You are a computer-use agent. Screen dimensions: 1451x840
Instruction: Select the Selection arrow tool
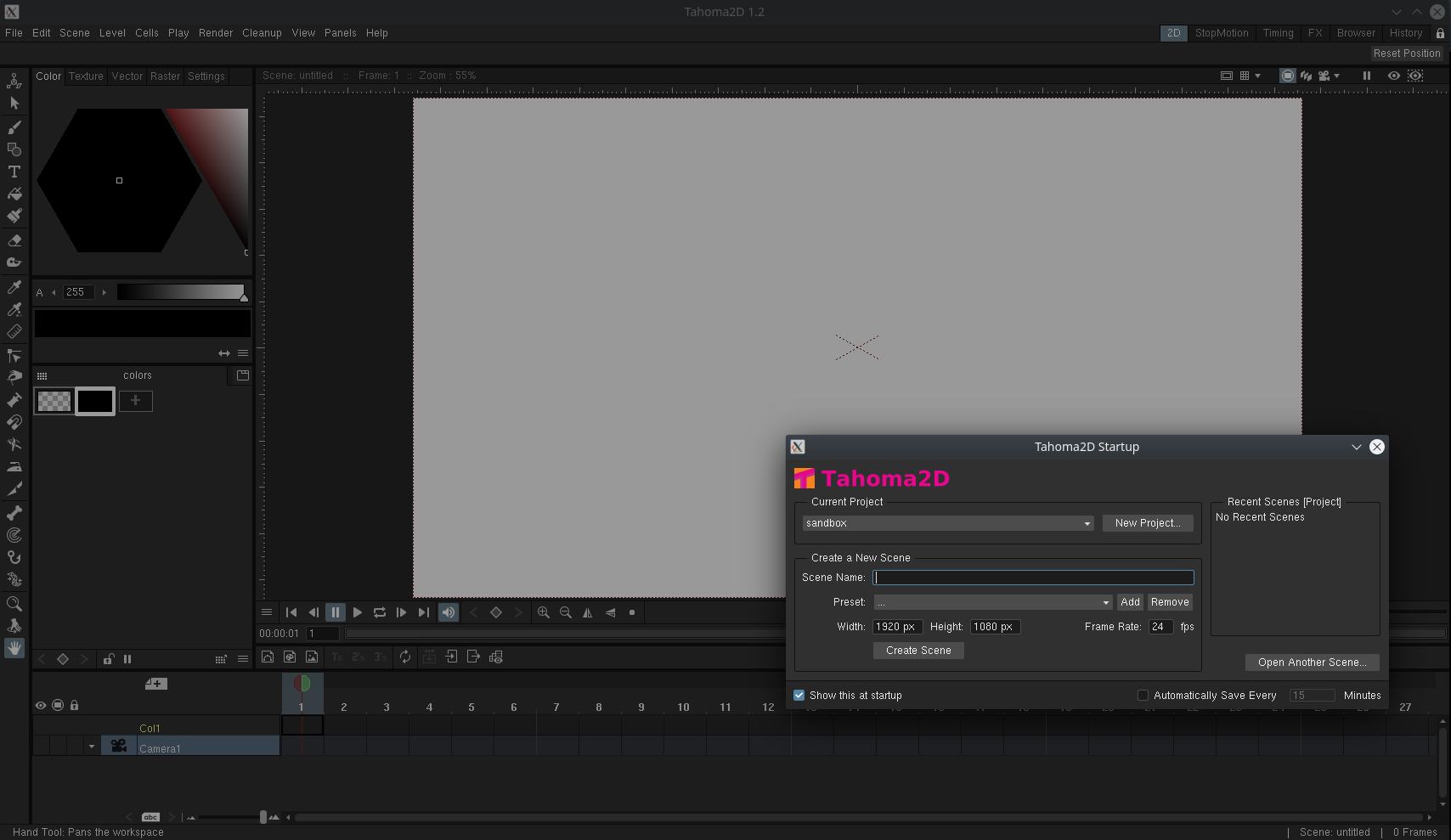coord(14,104)
